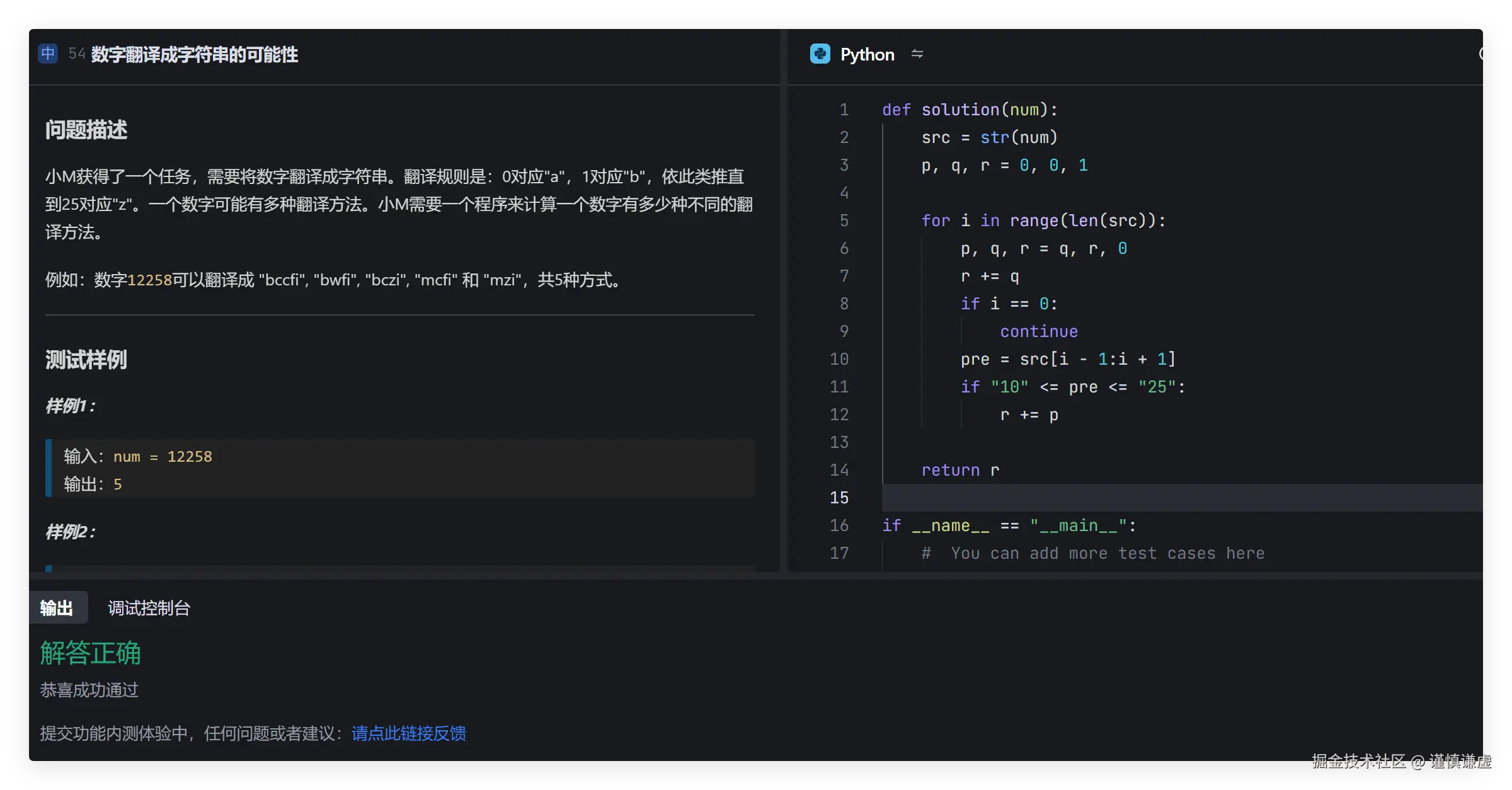1512x790 pixels.
Task: Click the swap language arrows icon
Action: 917,54
